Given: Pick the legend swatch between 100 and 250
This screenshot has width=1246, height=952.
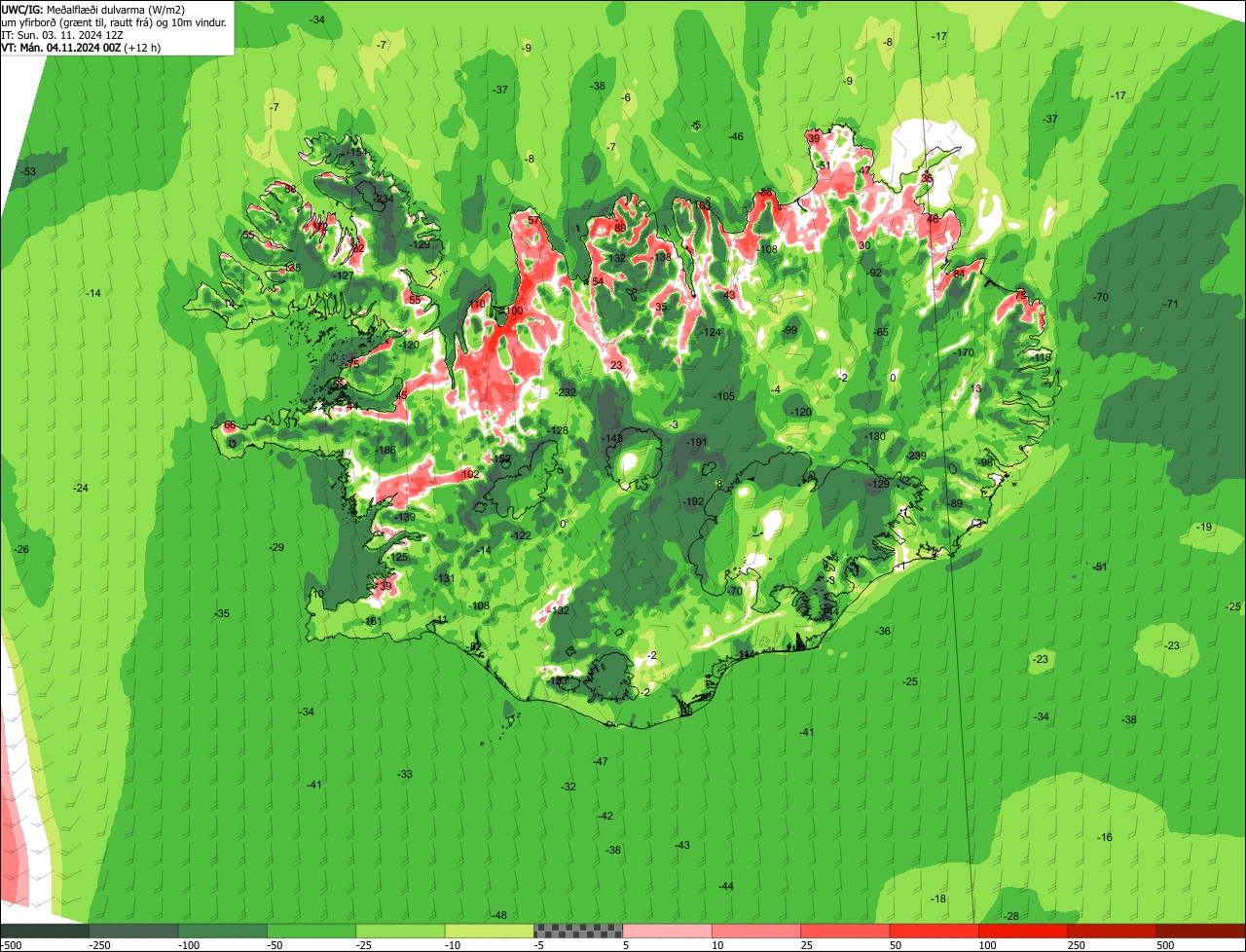Looking at the screenshot, I should coord(1023,931).
